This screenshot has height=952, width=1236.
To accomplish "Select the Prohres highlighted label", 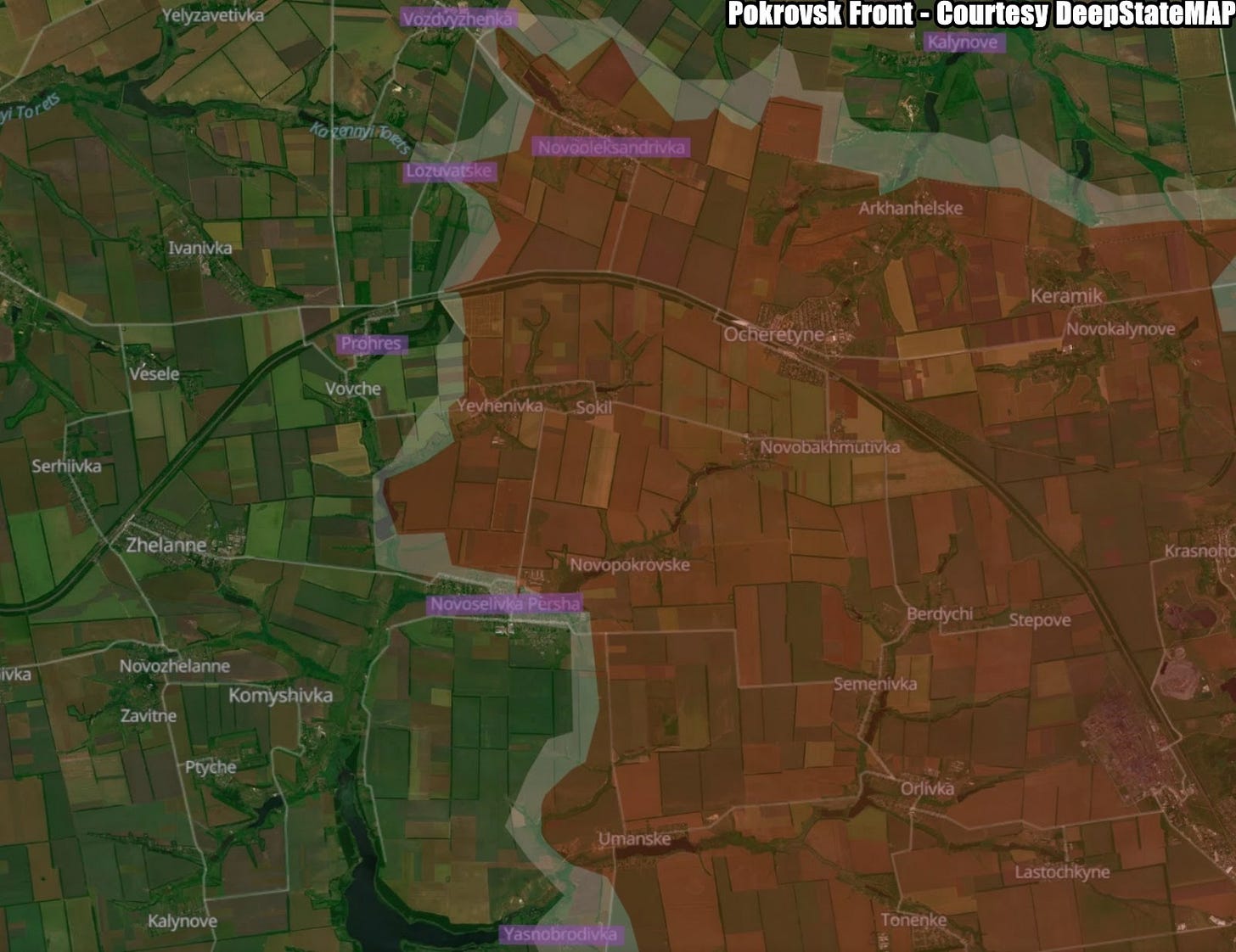I will click(371, 344).
